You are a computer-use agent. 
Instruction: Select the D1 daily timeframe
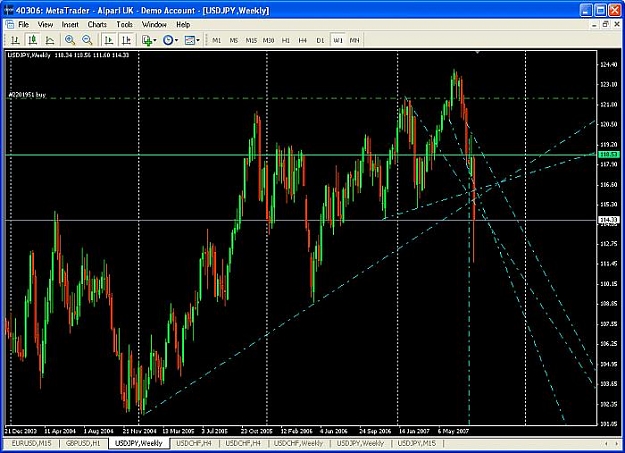(320, 40)
